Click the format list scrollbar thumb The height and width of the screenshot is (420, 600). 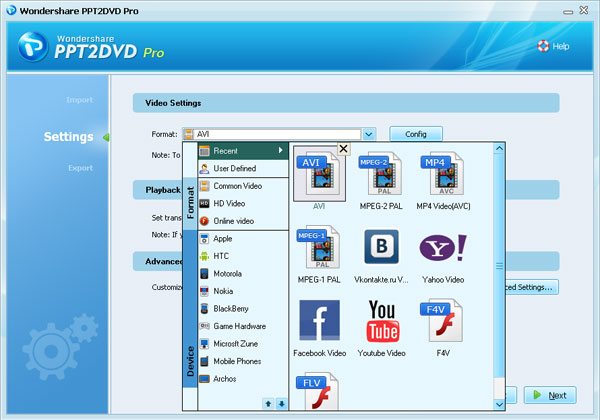click(x=499, y=266)
